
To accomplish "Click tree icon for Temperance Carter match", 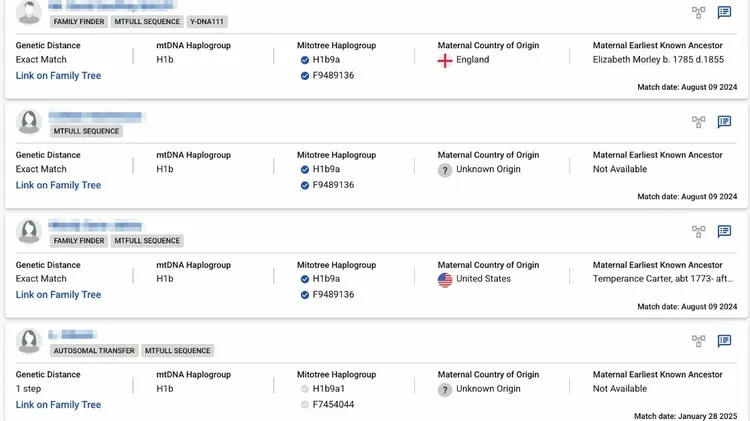I will click(698, 232).
